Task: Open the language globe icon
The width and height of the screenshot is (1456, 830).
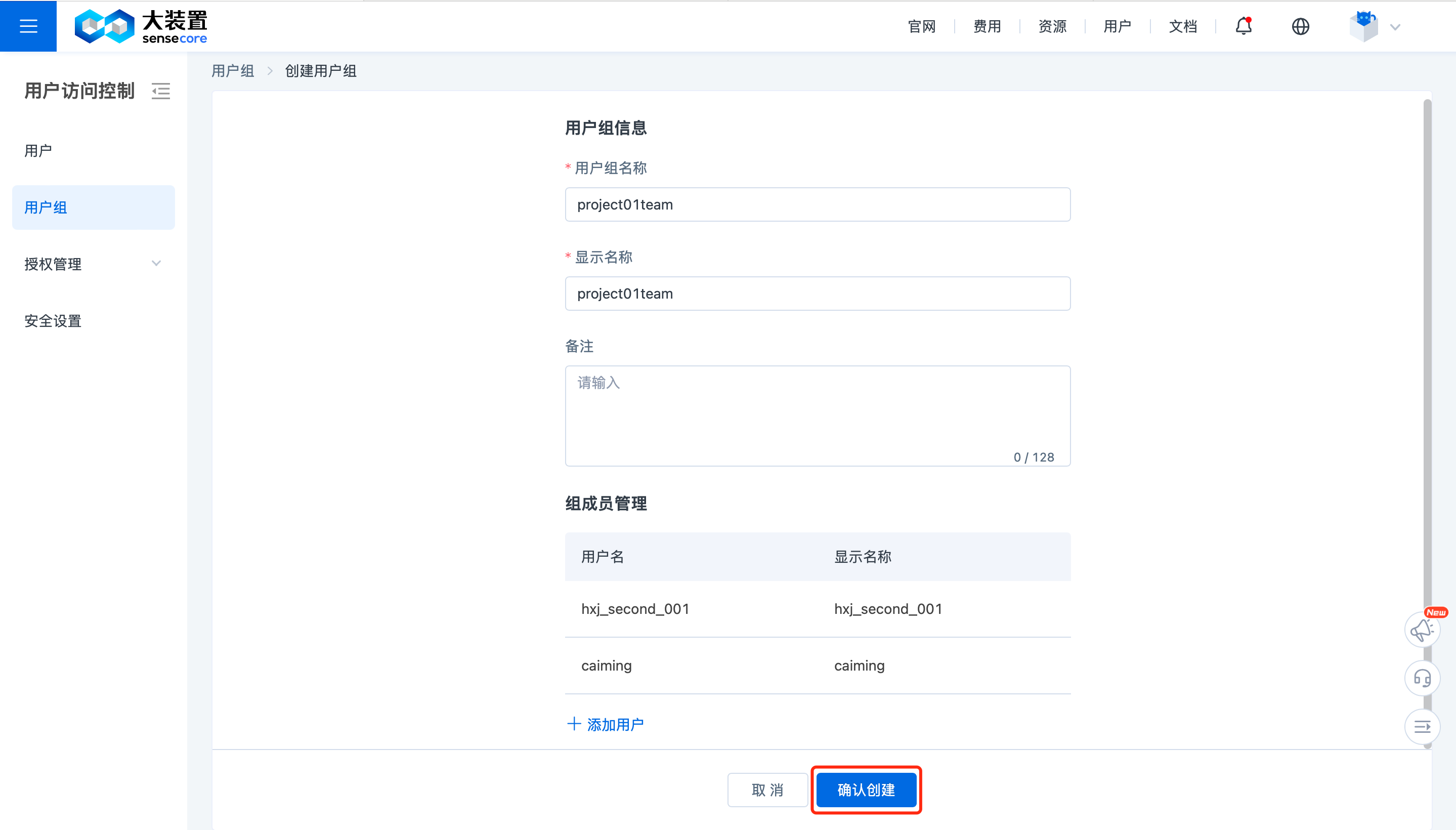Action: coord(1300,26)
